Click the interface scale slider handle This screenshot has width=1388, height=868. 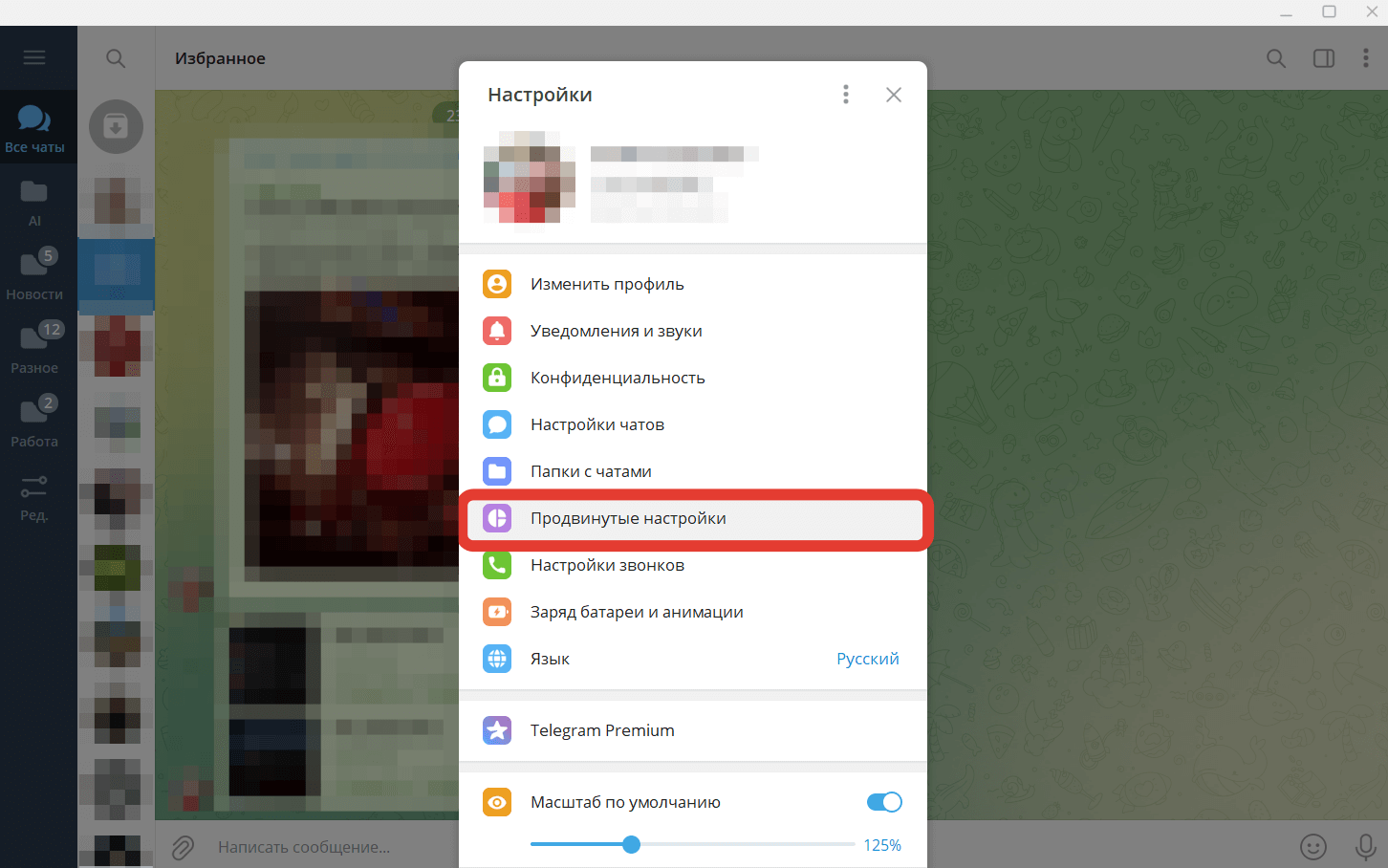631,844
